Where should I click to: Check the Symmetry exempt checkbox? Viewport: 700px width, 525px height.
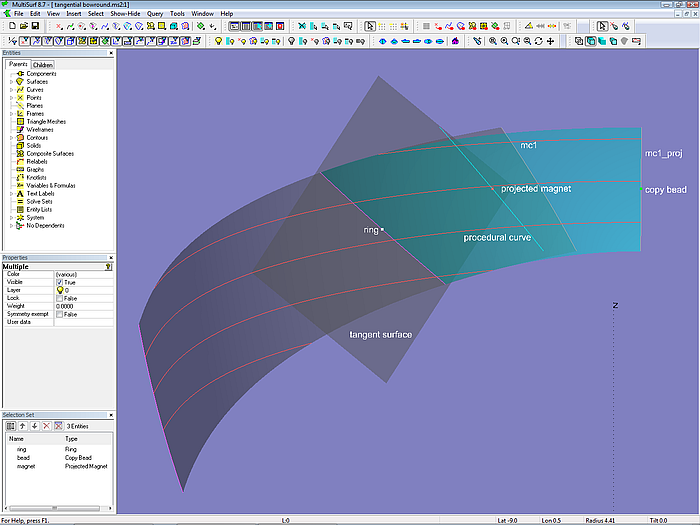click(60, 314)
